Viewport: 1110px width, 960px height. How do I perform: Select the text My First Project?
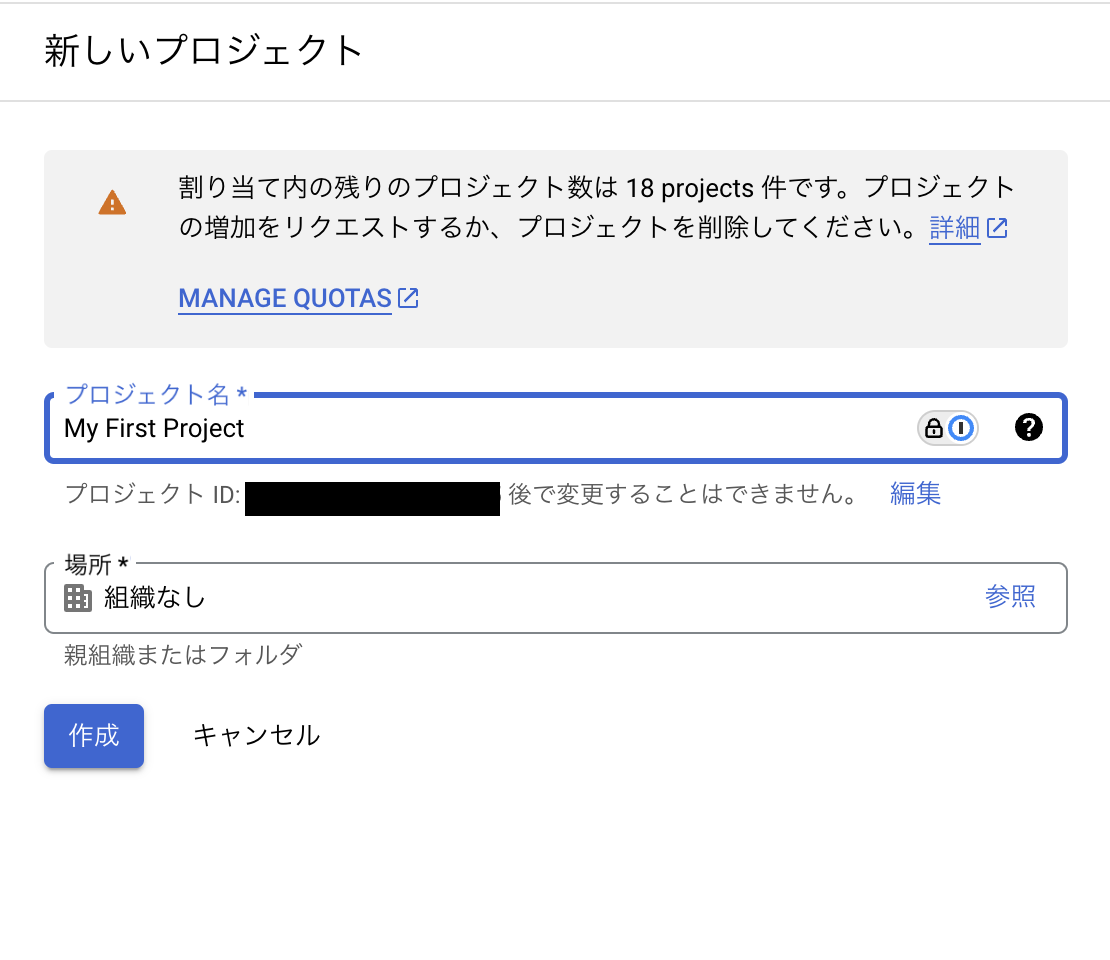point(154,429)
